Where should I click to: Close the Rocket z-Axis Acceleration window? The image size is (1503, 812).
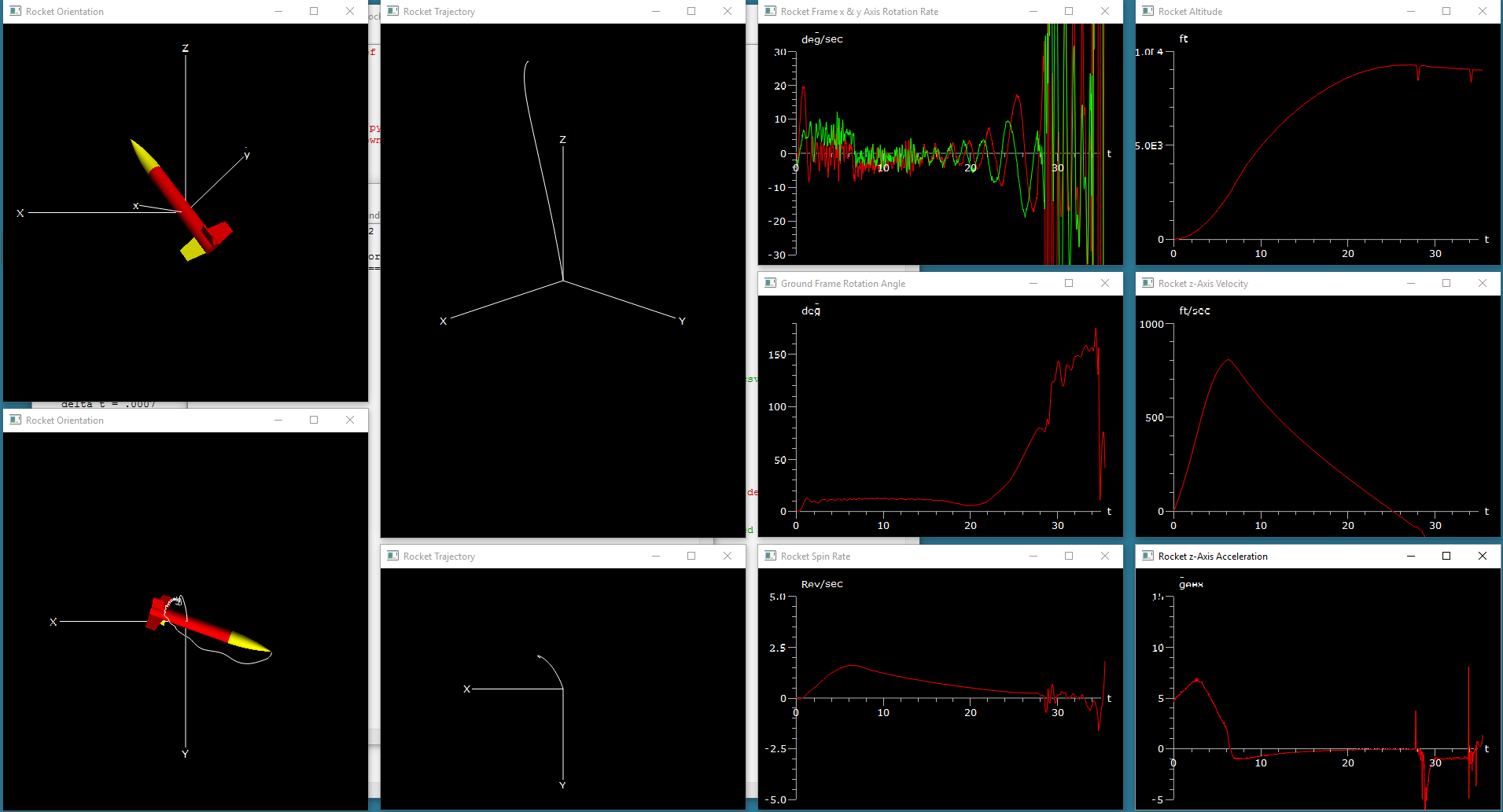coord(1482,556)
